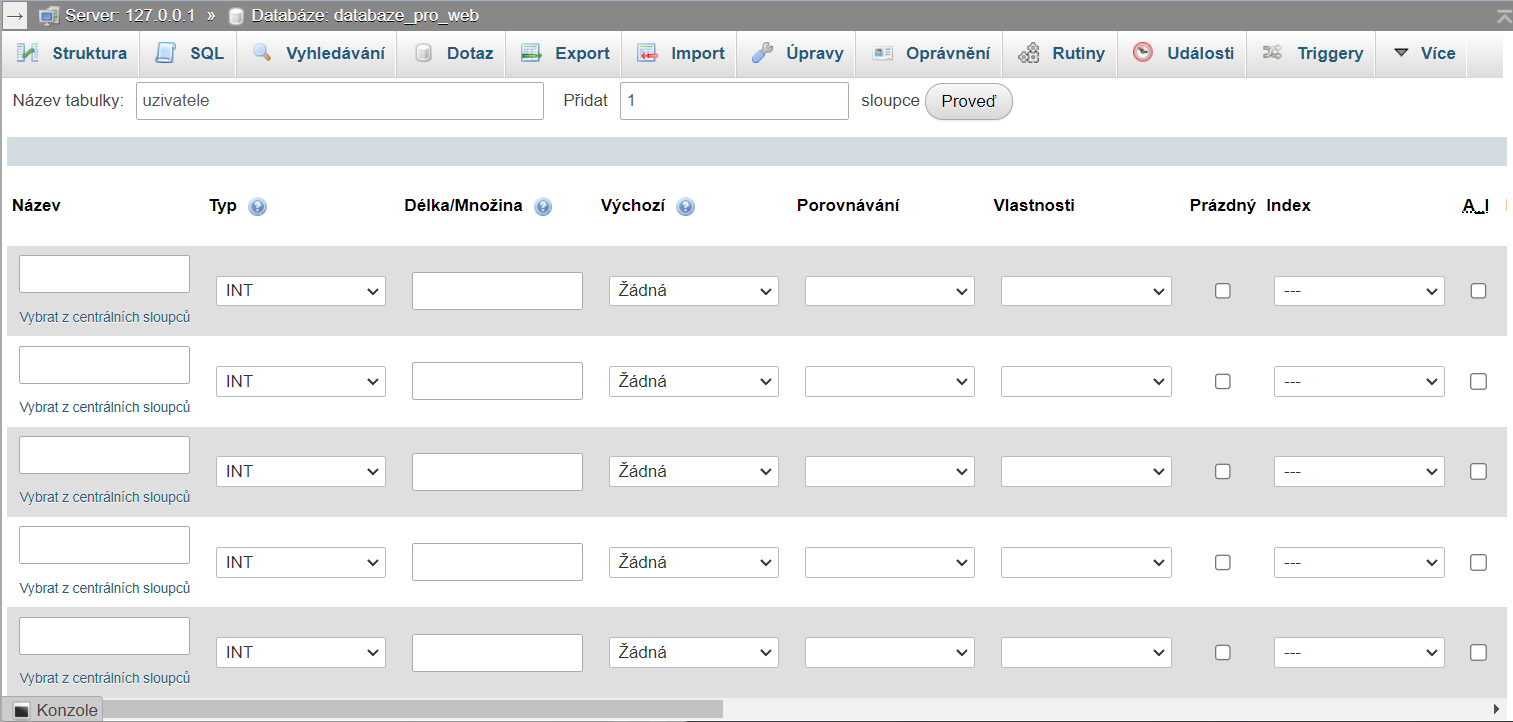The width and height of the screenshot is (1513, 722).
Task: Open the Vyhledávání tab
Action: (318, 53)
